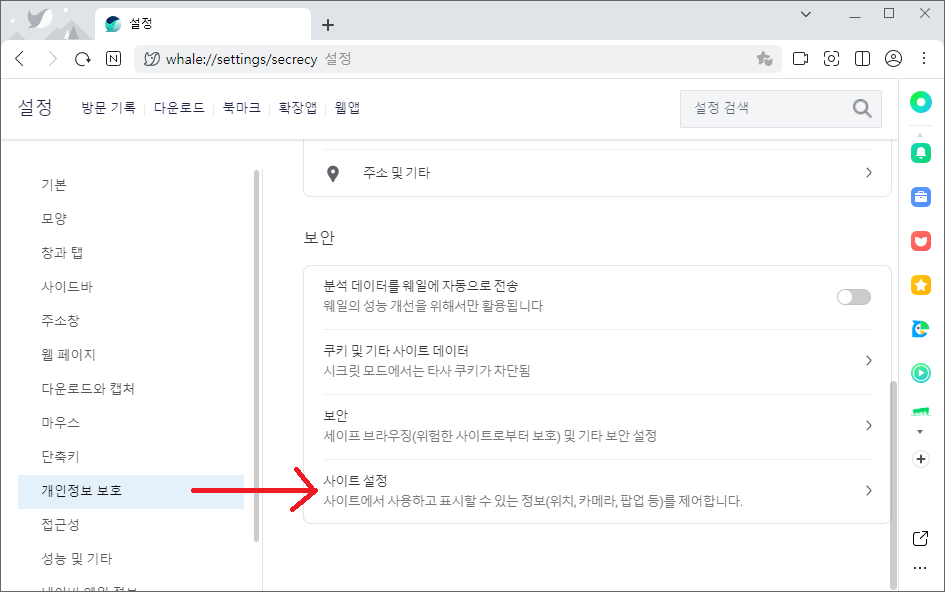Expand the 쿠키 및 기타 사이트 데이터 entry

(597, 360)
